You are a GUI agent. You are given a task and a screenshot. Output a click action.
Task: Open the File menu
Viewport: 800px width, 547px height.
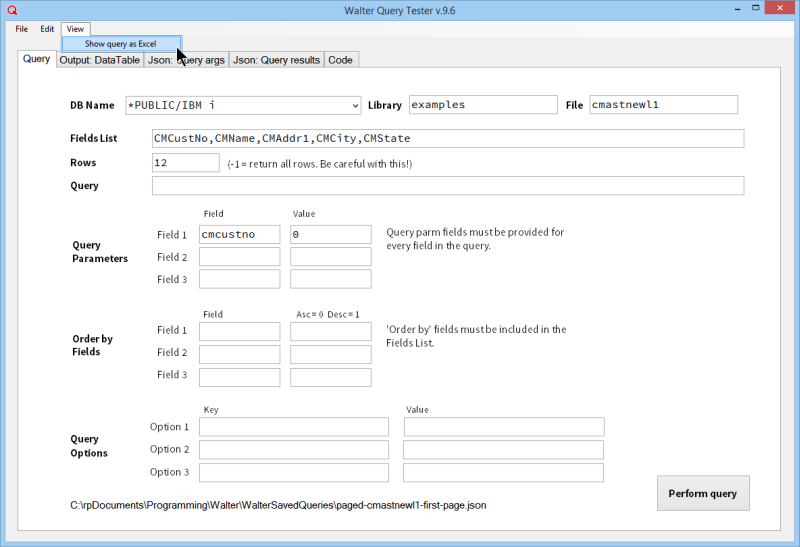coord(21,29)
